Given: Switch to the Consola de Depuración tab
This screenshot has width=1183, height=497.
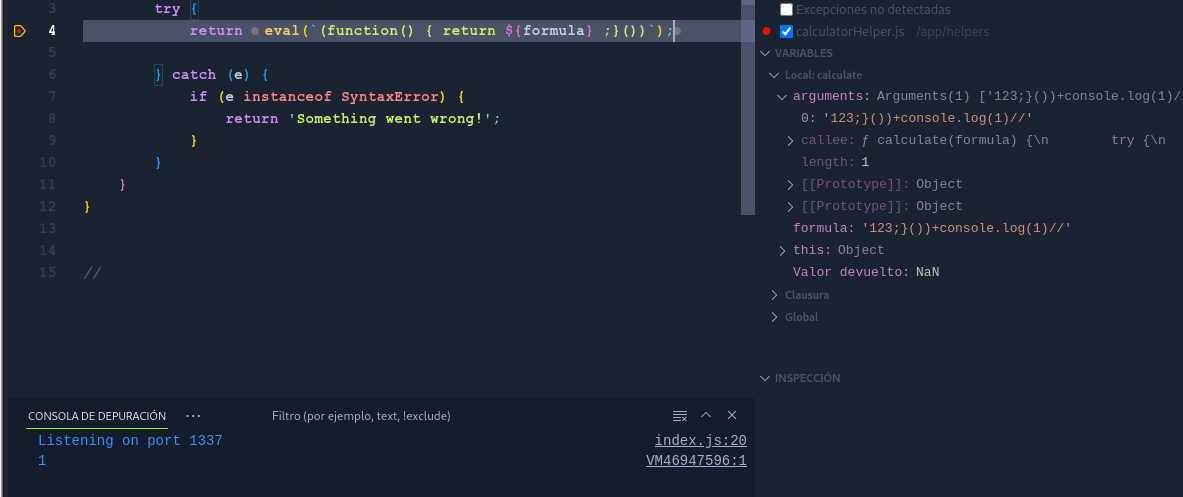Looking at the screenshot, I should pyautogui.click(x=97, y=416).
